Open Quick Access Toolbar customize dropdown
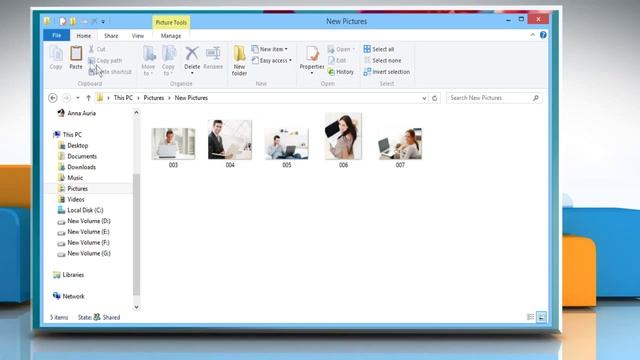The image size is (640, 360). tap(103, 21)
